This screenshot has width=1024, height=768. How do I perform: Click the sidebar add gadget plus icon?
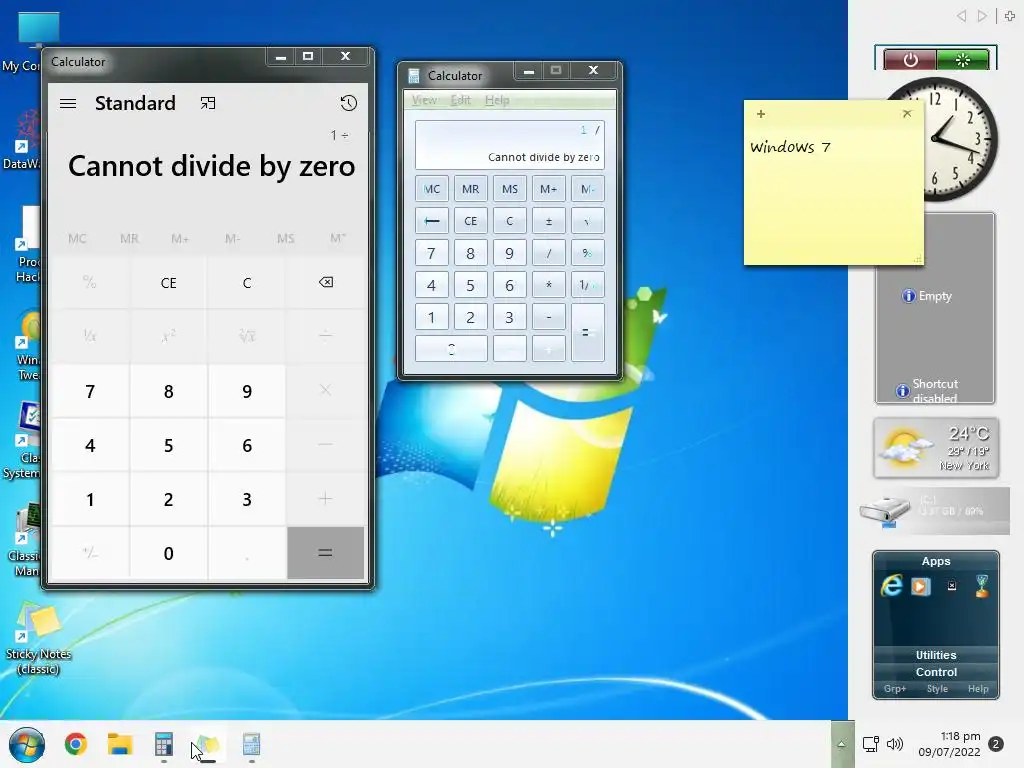tap(1010, 16)
